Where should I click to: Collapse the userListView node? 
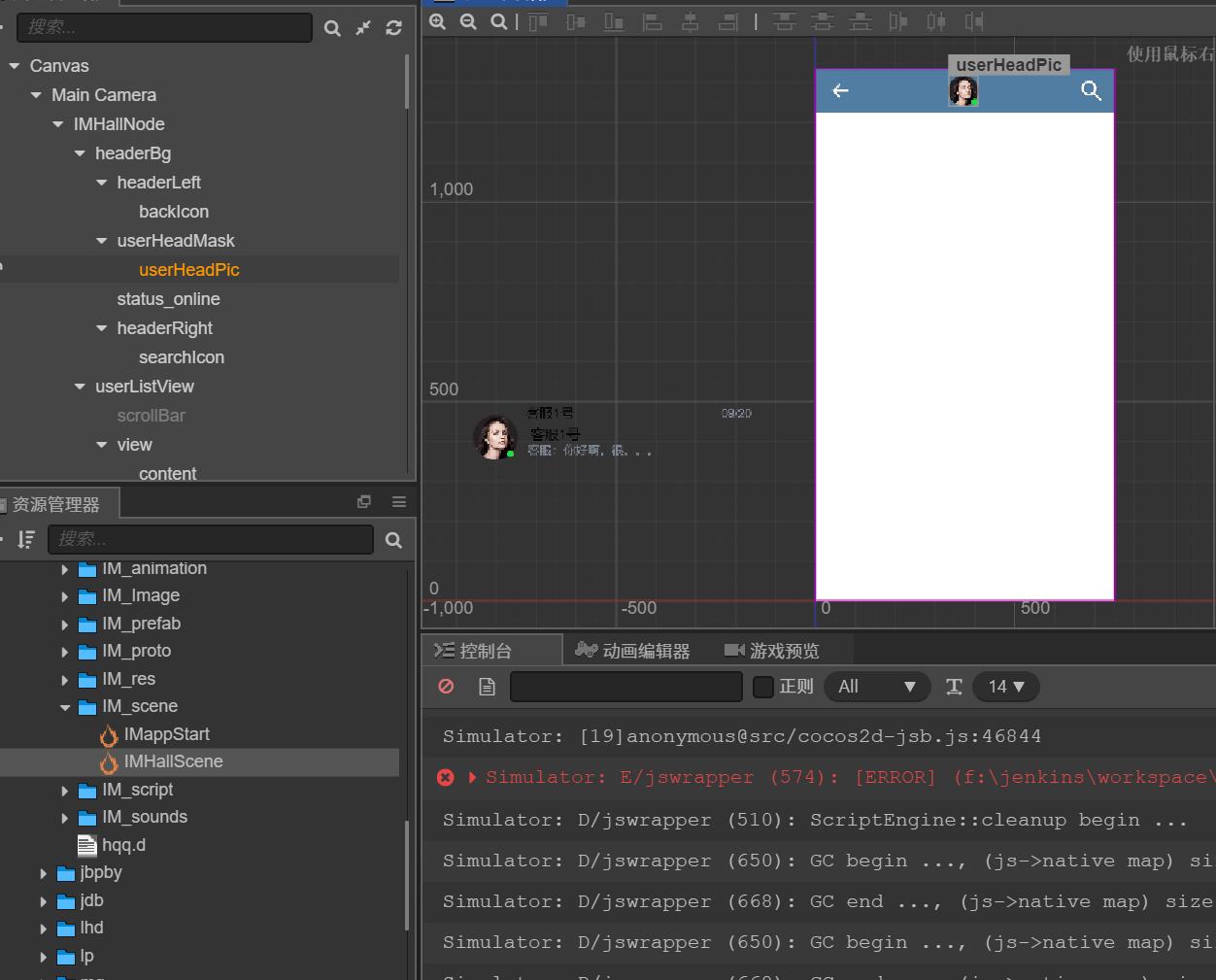pos(80,387)
